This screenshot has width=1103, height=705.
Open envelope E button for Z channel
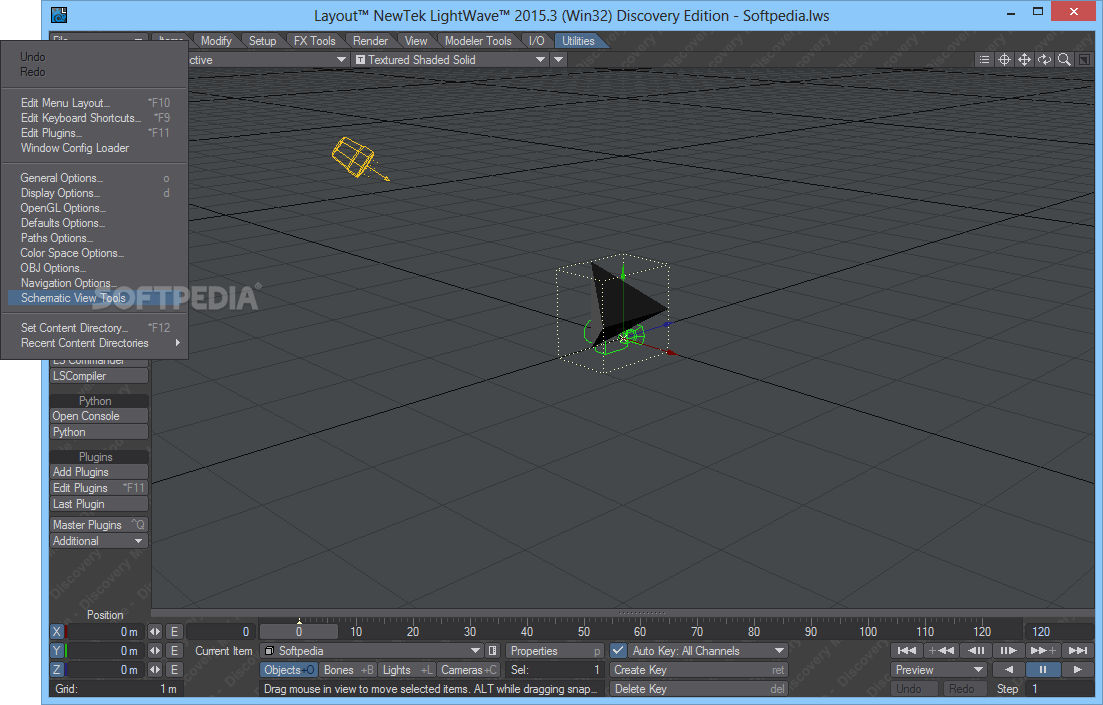[x=174, y=670]
